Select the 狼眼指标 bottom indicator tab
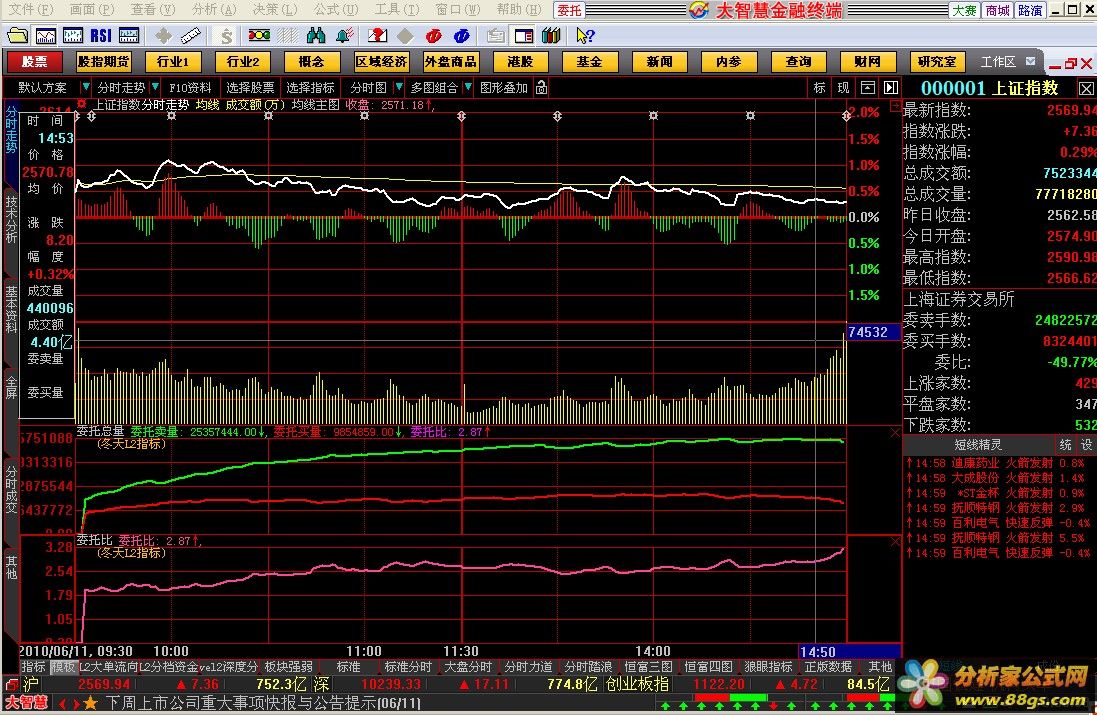Image resolution: width=1097 pixels, height=715 pixels. 768,667
